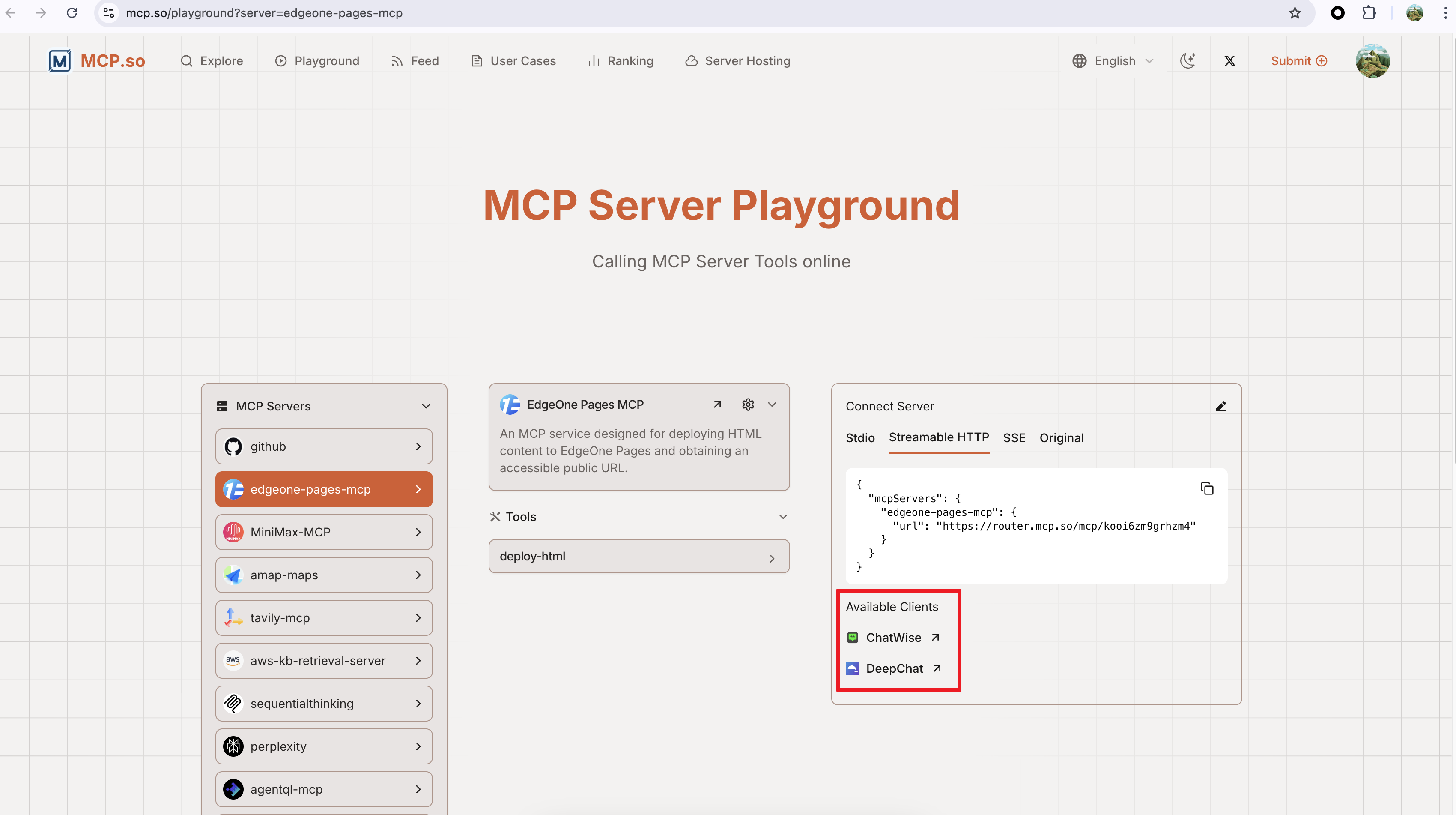
Task: Select the MiniMax-MCP server
Action: click(x=324, y=532)
